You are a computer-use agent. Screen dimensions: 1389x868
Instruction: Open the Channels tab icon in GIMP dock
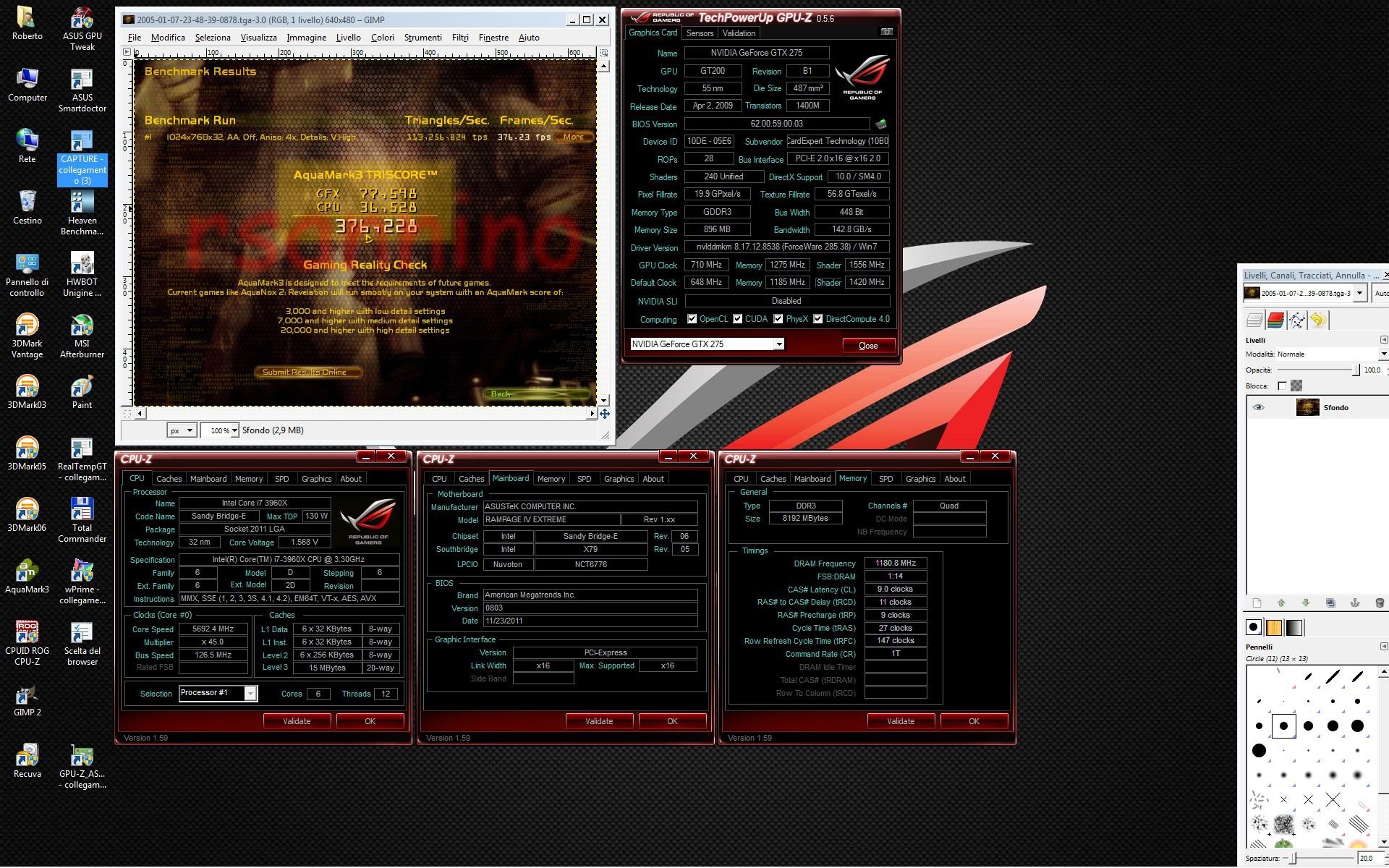click(1275, 320)
